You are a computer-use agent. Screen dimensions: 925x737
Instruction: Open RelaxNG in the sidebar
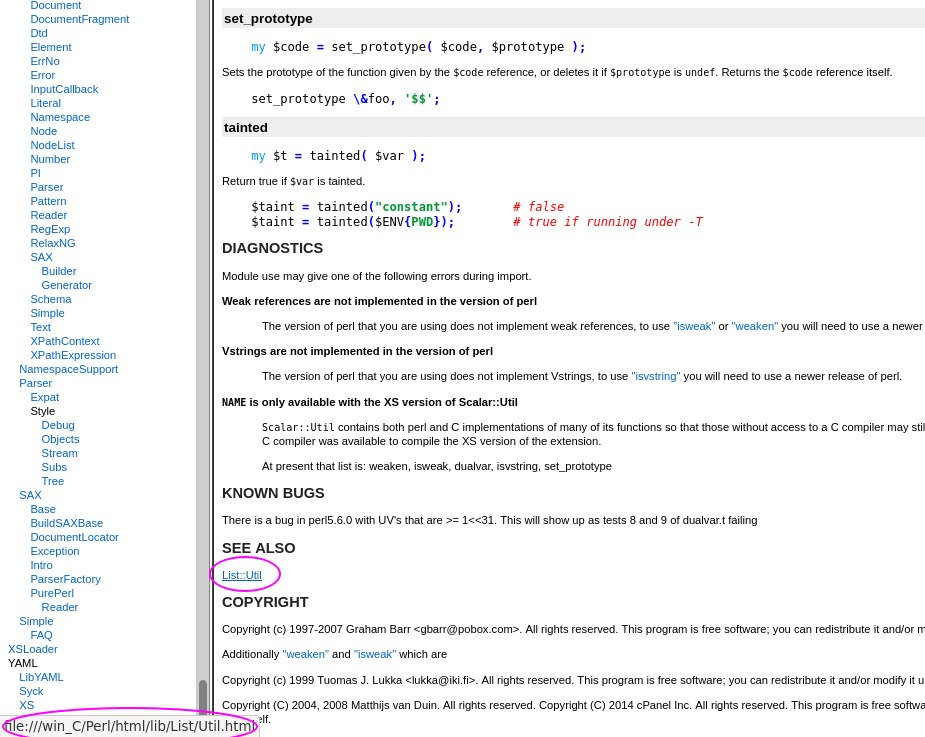(53, 243)
